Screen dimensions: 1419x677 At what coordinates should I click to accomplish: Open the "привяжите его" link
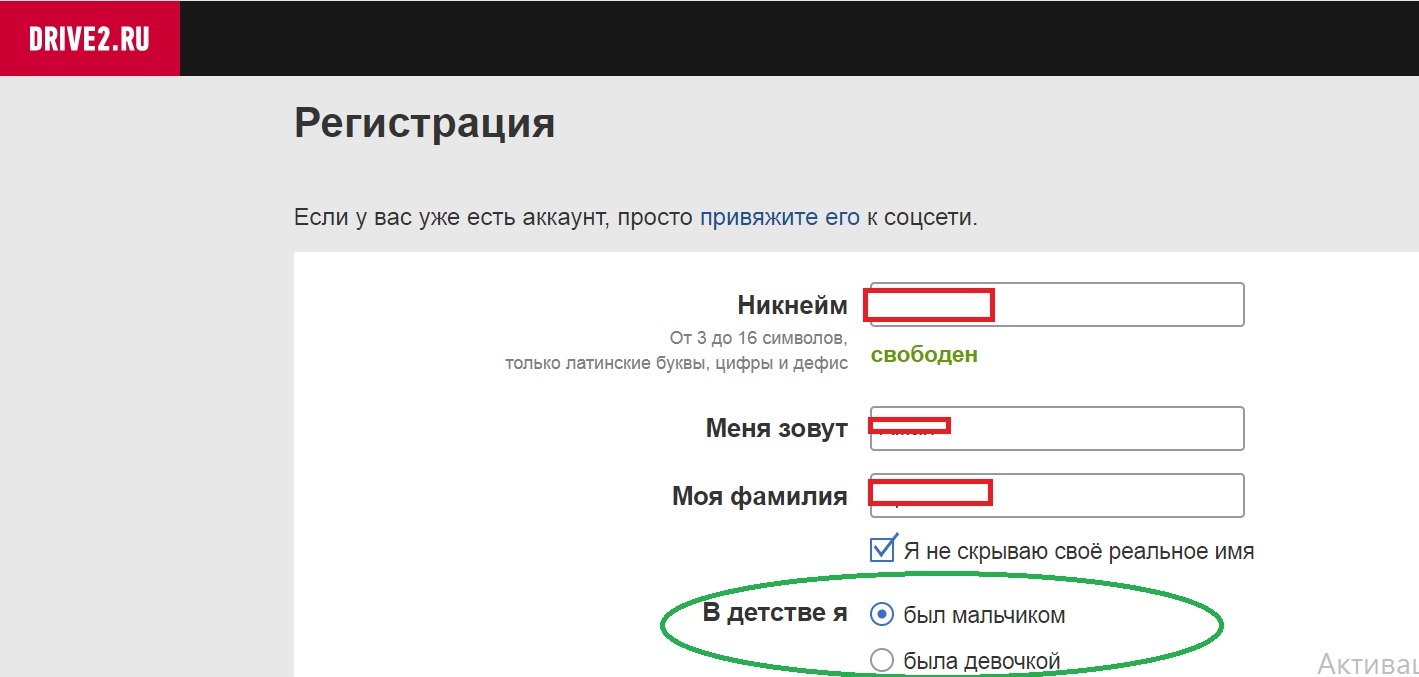click(x=779, y=217)
